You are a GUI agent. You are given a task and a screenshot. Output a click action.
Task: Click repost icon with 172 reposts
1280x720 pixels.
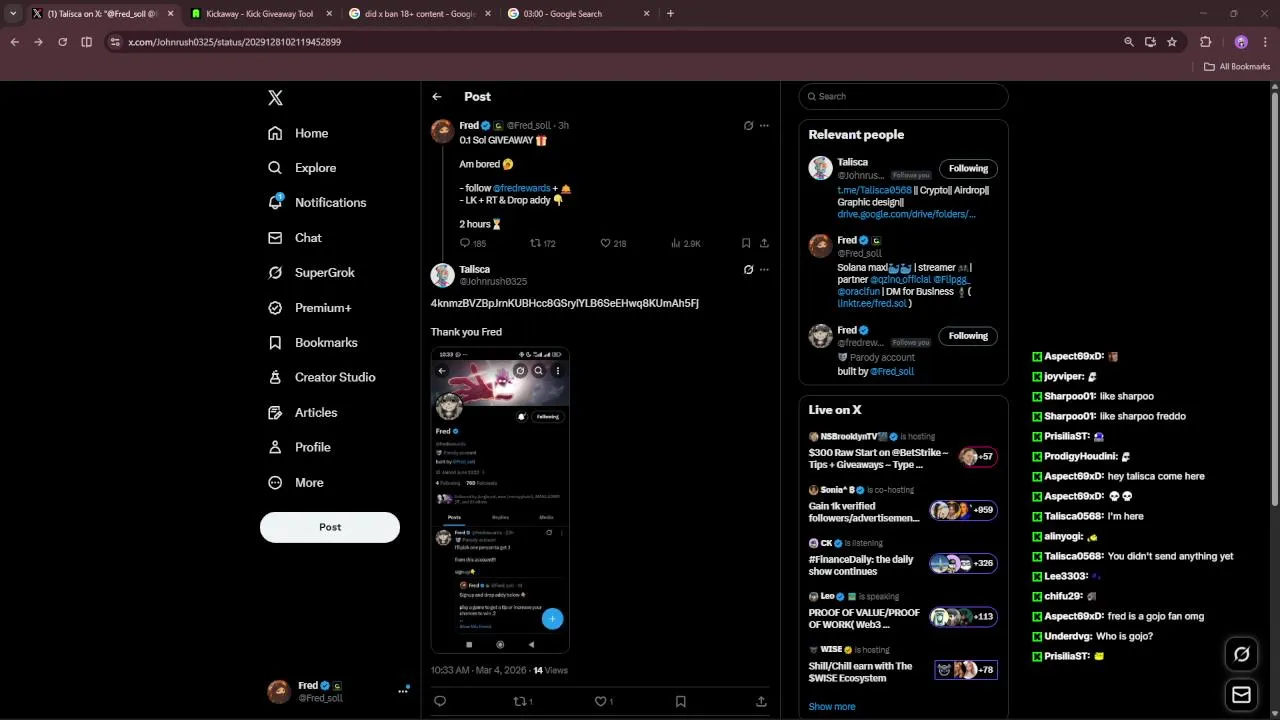pos(535,243)
